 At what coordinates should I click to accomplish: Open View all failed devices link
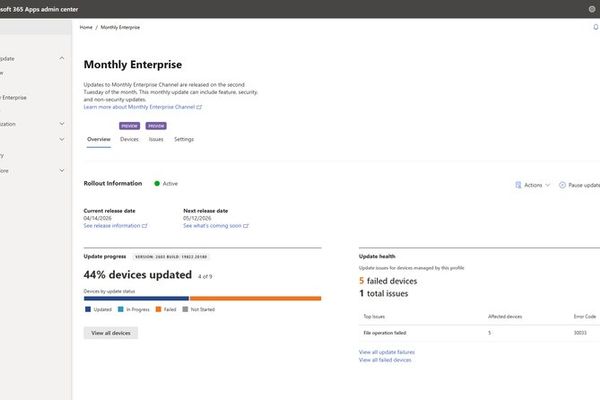(x=385, y=360)
